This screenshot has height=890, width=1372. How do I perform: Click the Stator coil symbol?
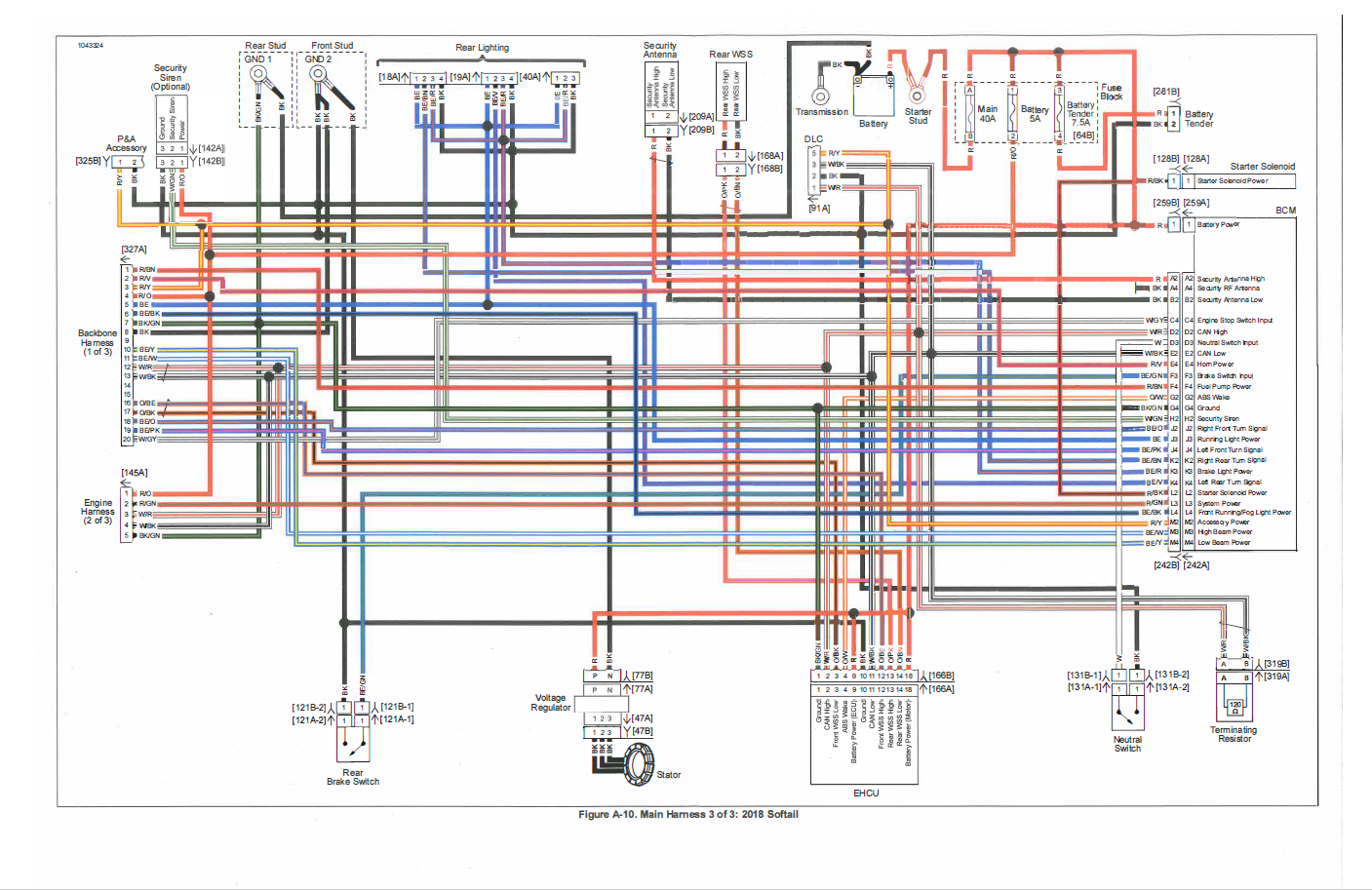(x=639, y=764)
